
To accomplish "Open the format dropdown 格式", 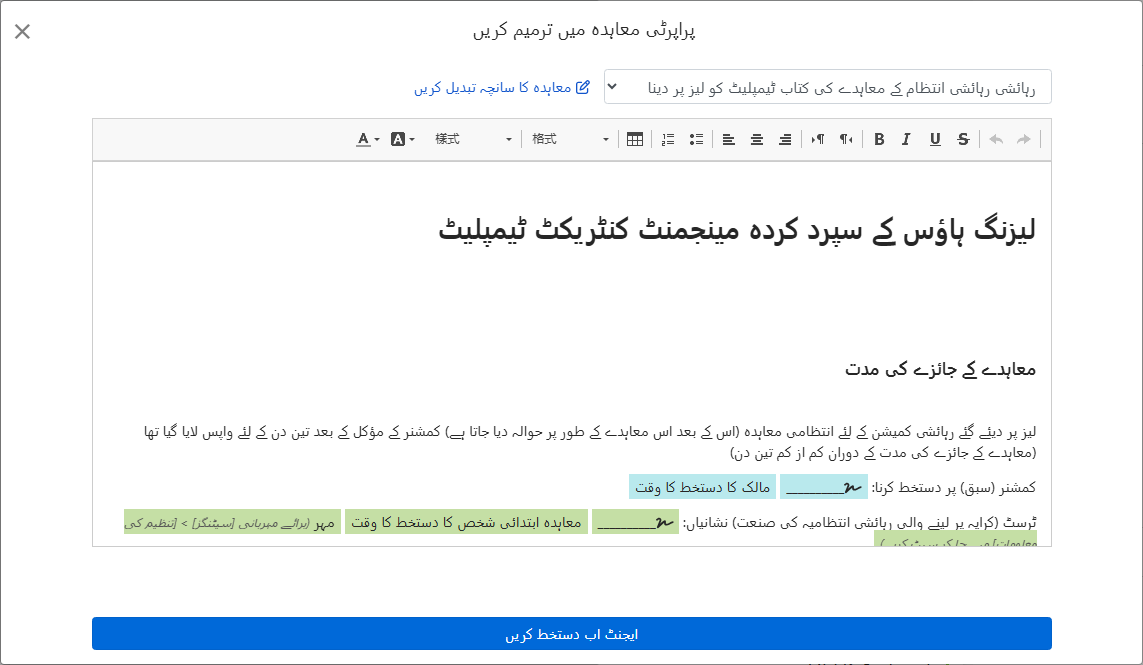I will (x=570, y=139).
